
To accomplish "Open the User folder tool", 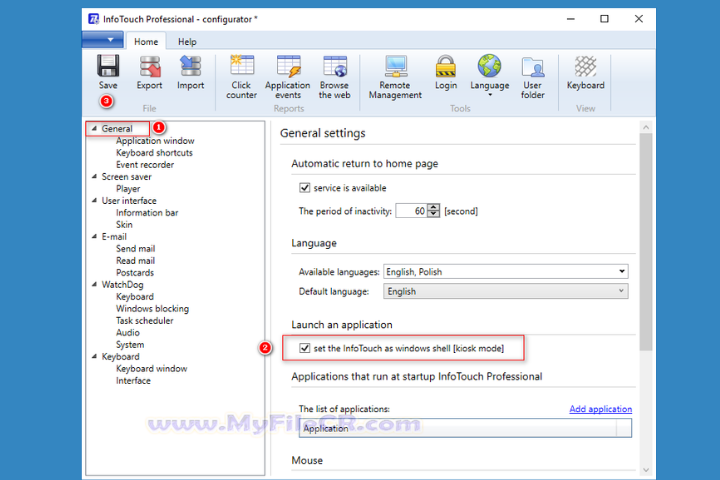I will point(533,77).
